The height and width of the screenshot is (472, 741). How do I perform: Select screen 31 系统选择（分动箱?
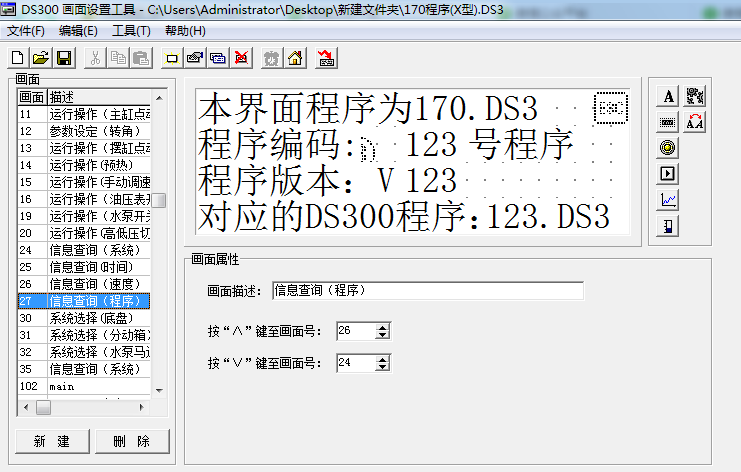(x=84, y=335)
